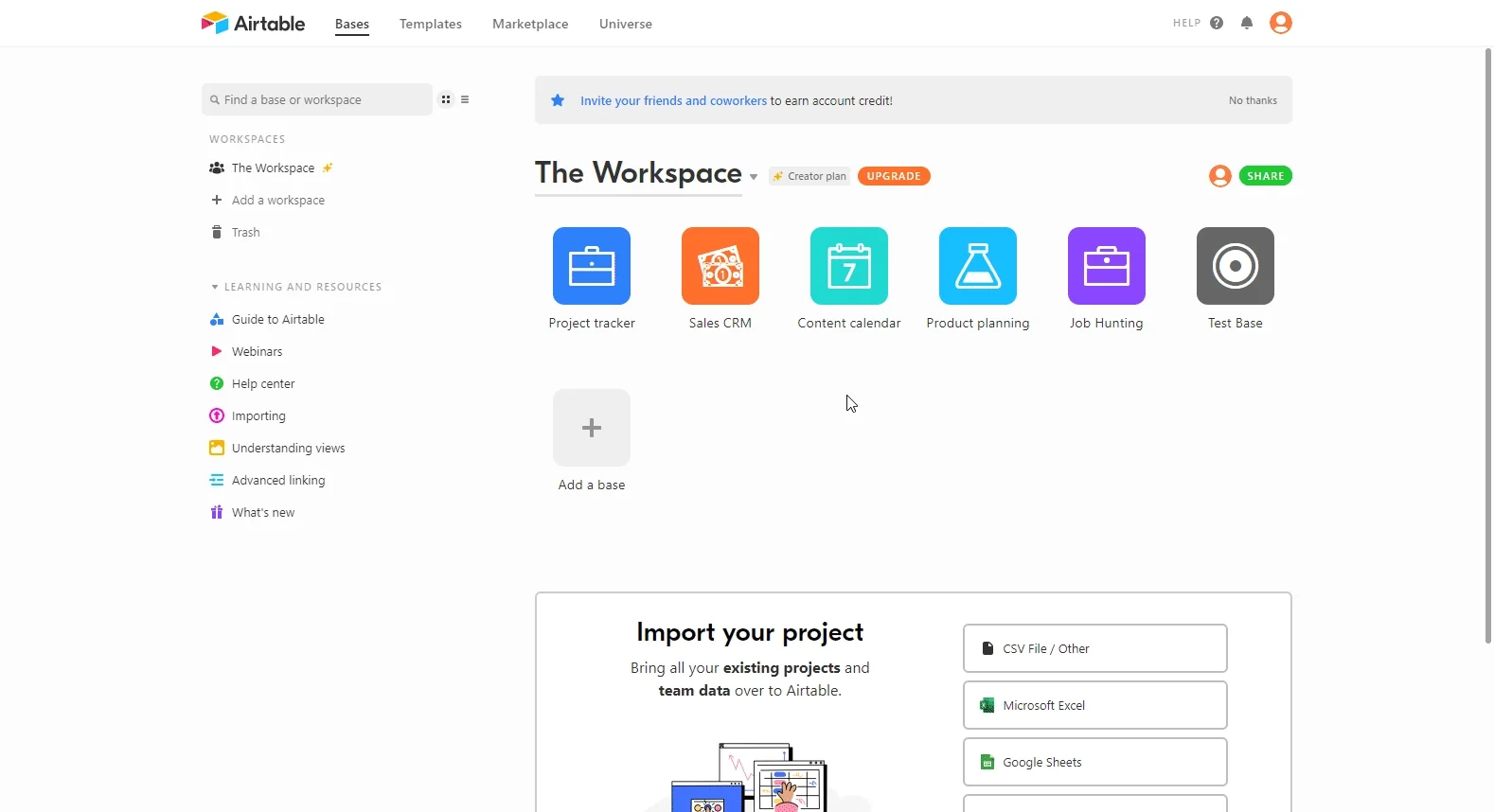Open the Guide to Airtable link text

(x=278, y=319)
